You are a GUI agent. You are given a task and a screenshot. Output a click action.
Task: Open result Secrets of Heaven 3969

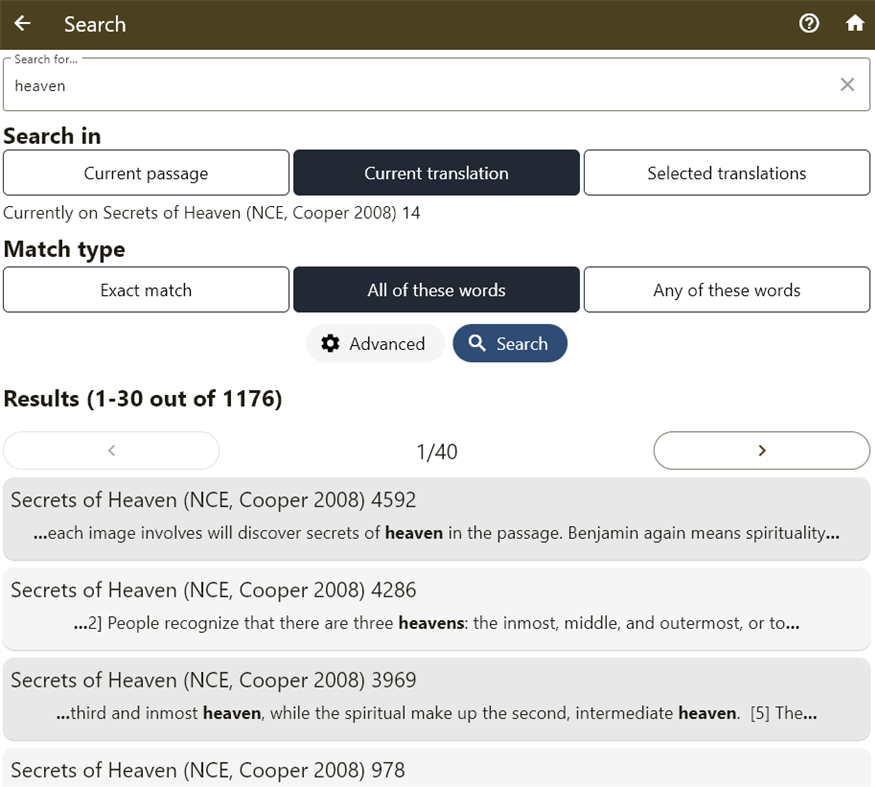(x=437, y=697)
